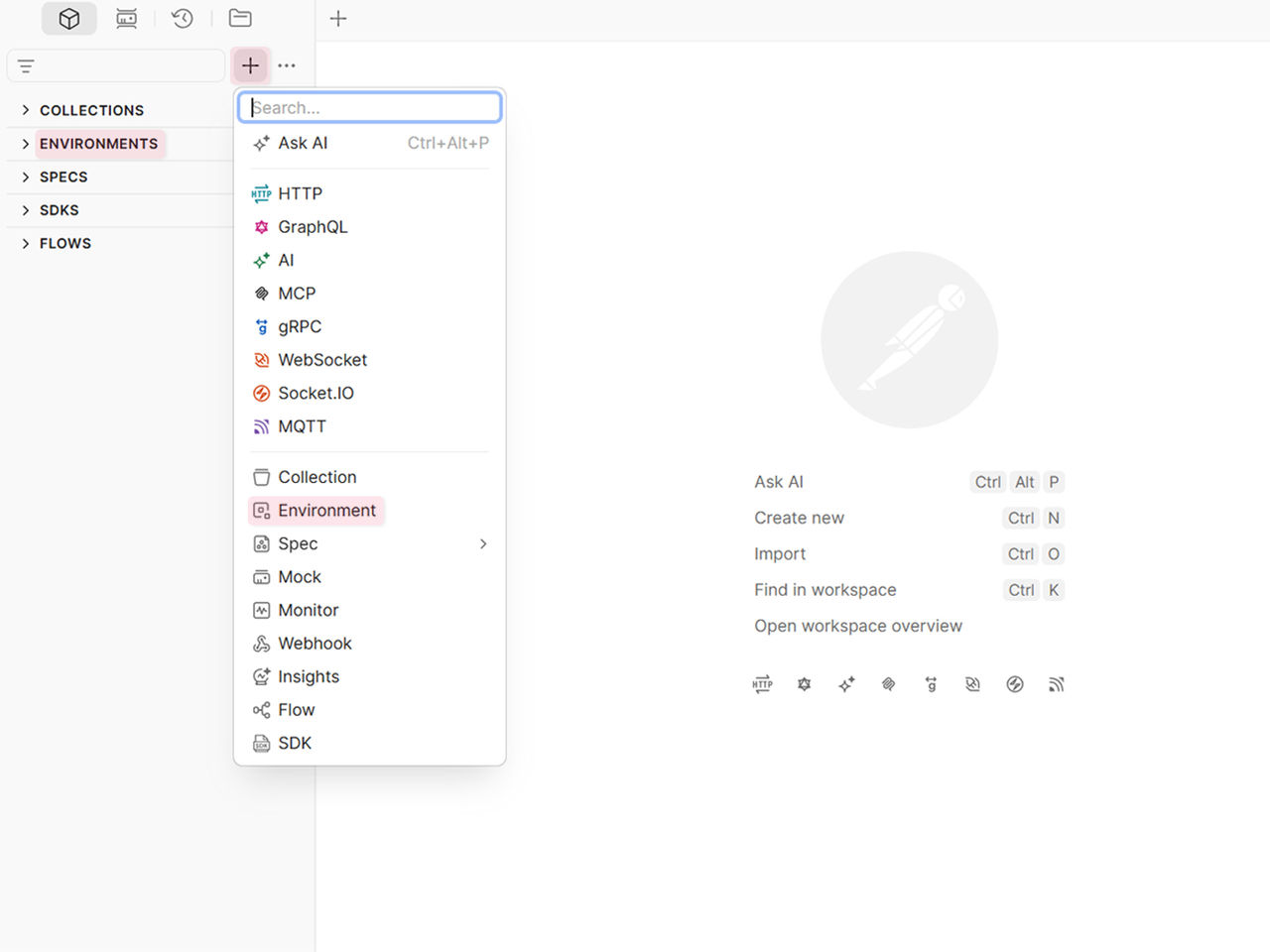Choose gRPC from the create menu
Screen dimensions: 1270x952
coord(369,326)
